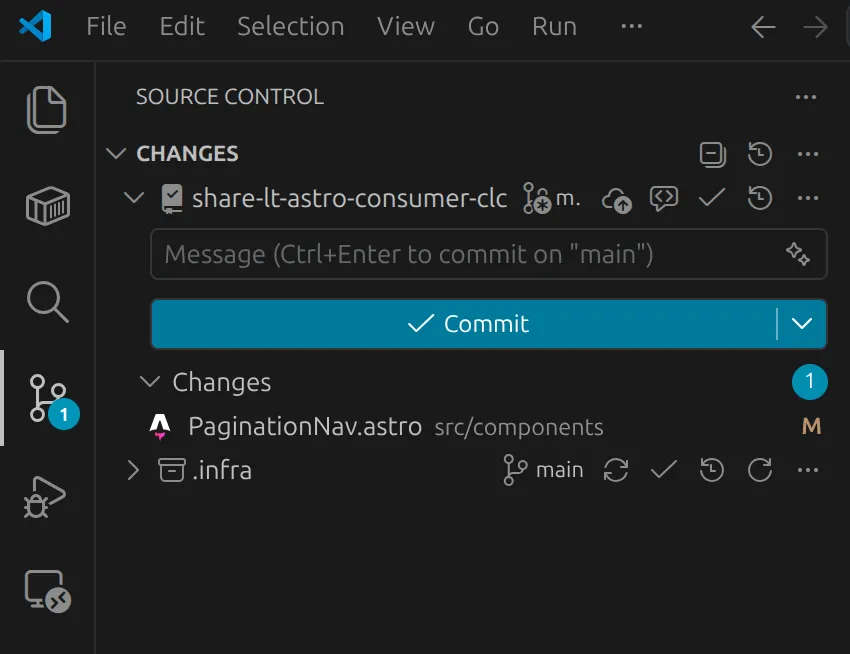Click the SOURCE CONTROL panel title
The width and height of the screenshot is (850, 654).
tap(230, 97)
